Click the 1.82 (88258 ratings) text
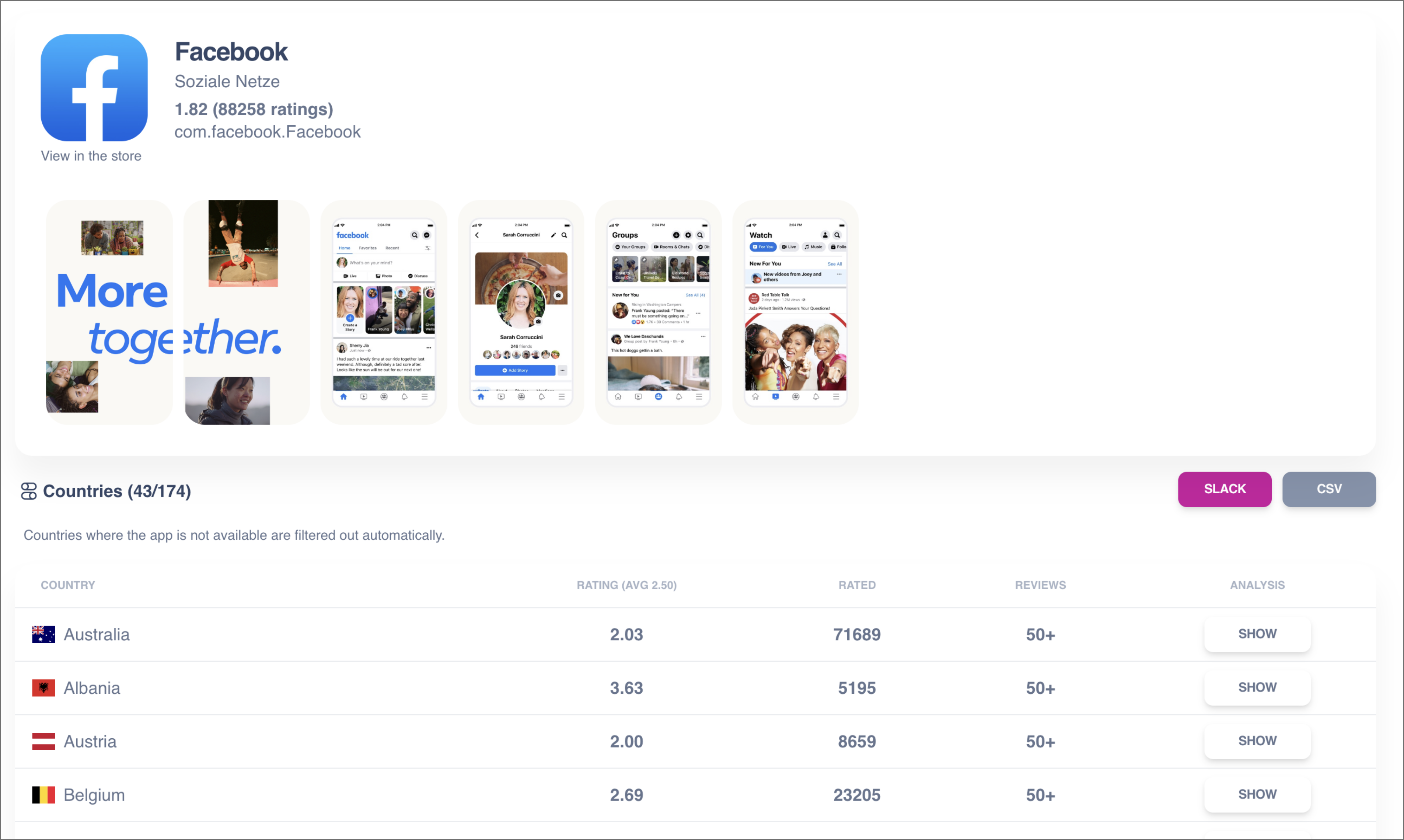Viewport: 1404px width, 840px height. point(254,109)
